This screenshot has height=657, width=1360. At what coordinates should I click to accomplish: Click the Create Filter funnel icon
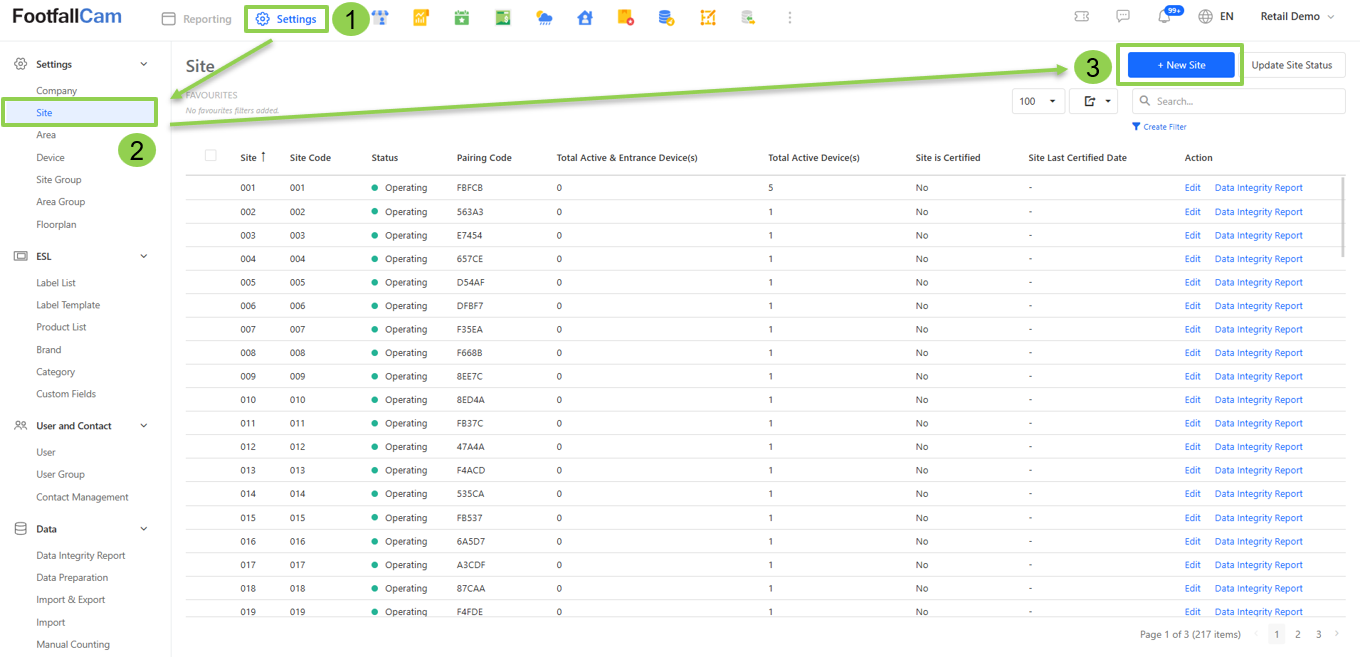point(1136,127)
